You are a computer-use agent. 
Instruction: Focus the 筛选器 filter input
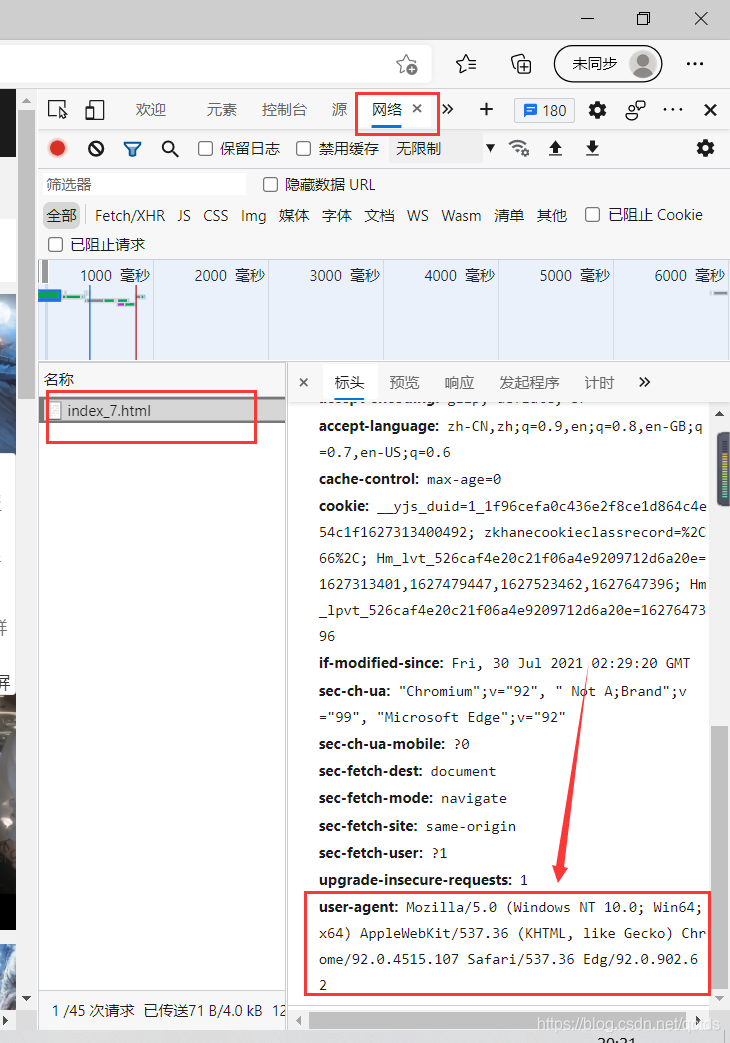pyautogui.click(x=144, y=184)
